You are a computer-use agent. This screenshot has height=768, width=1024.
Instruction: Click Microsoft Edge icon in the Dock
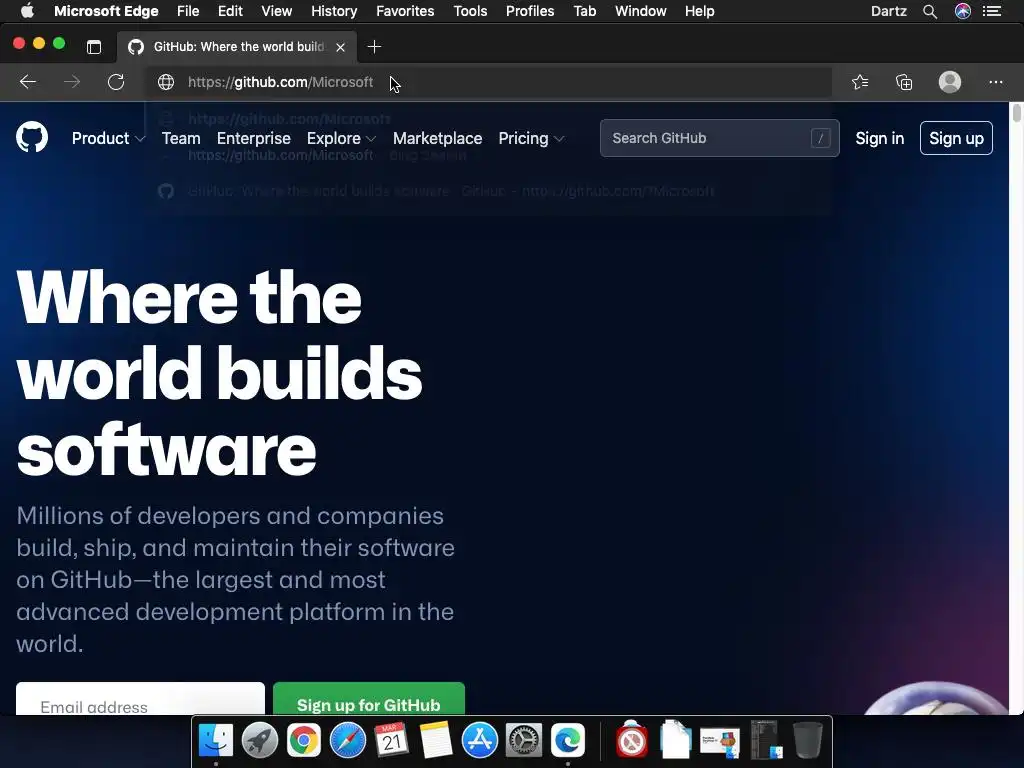(568, 740)
